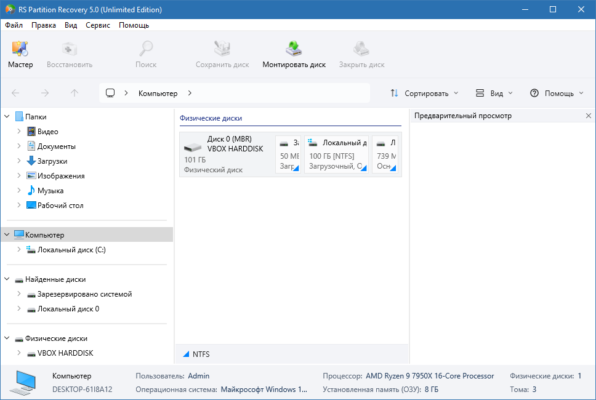
Task: Collapse the Физические диски tree section
Action: (x=7, y=338)
